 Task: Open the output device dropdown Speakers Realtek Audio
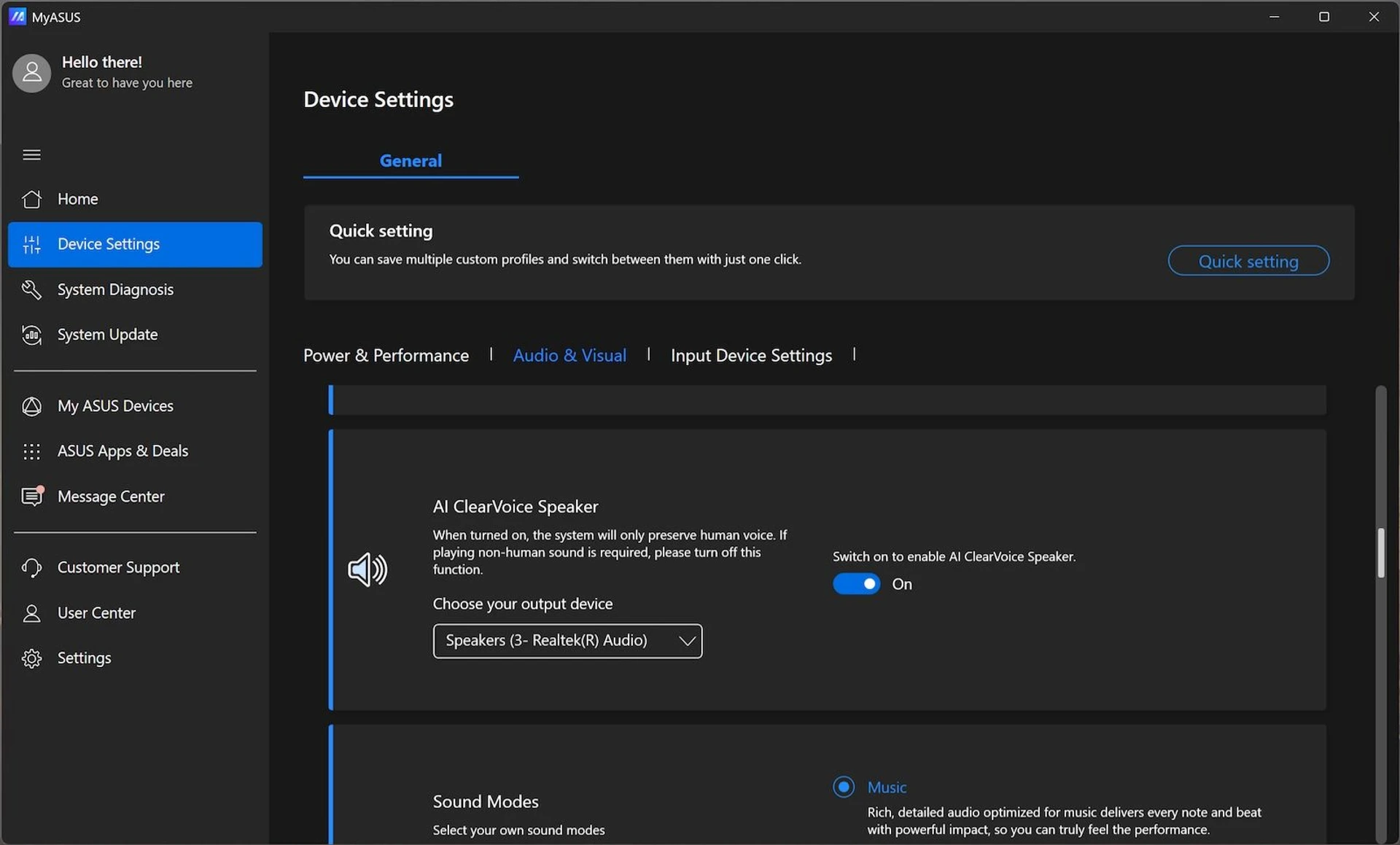tap(567, 641)
